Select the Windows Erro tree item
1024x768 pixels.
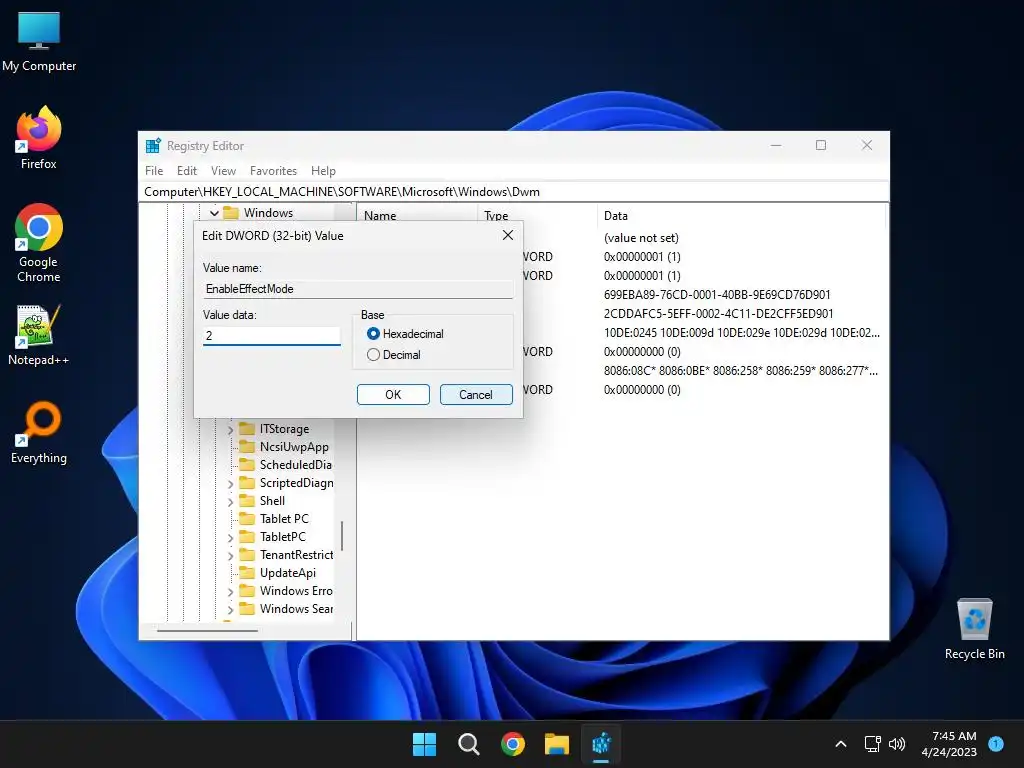click(296, 591)
